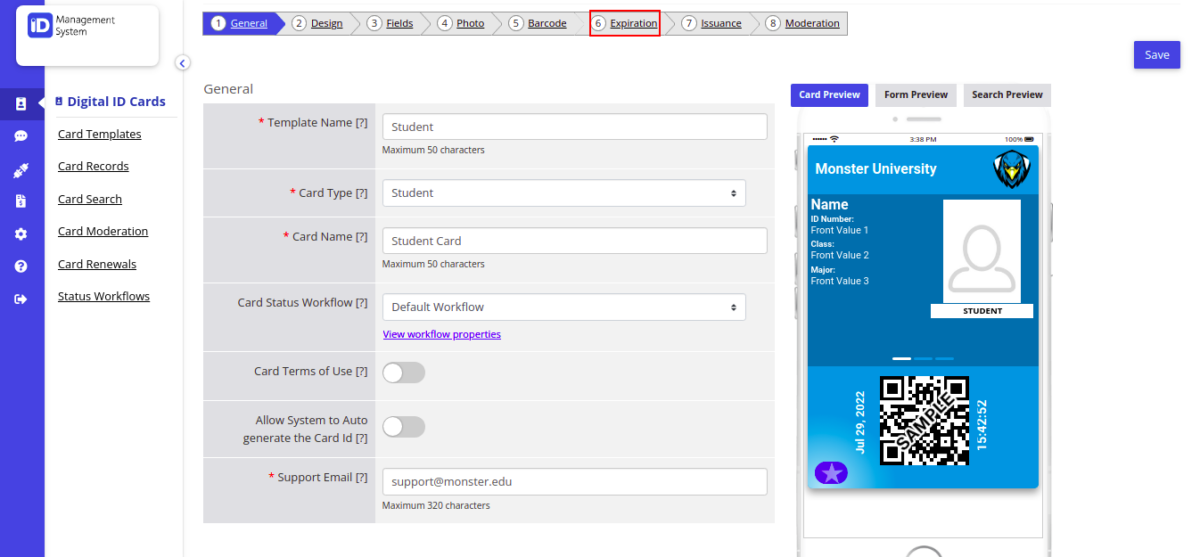
Task: Click the photo placeholder on the card preview
Action: pyautogui.click(x=981, y=251)
